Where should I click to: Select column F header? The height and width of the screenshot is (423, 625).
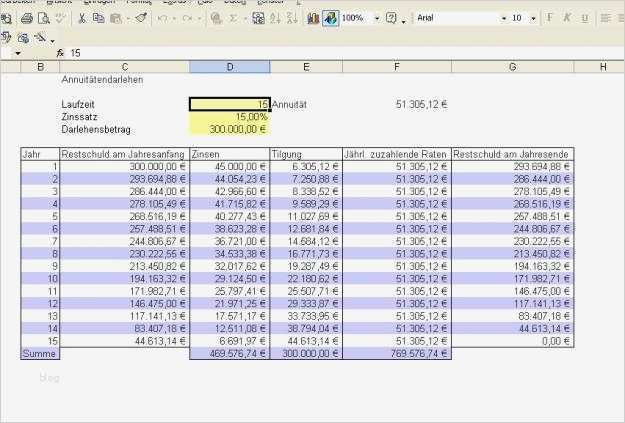click(397, 67)
